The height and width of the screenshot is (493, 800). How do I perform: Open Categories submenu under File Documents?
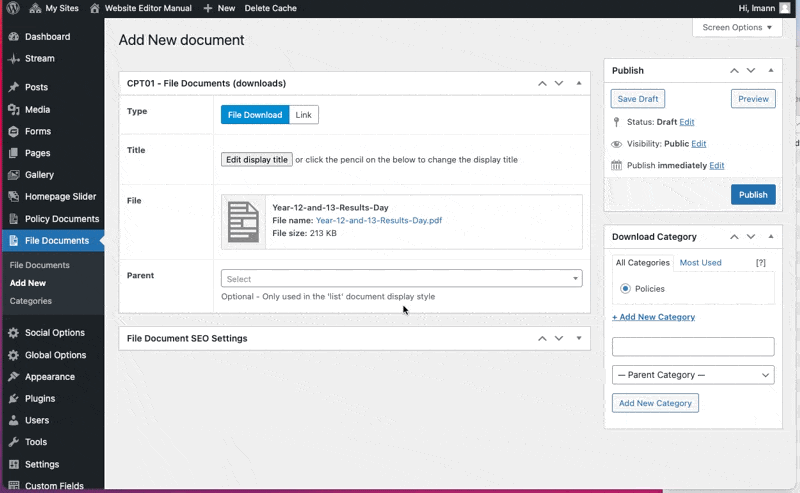click(30, 301)
